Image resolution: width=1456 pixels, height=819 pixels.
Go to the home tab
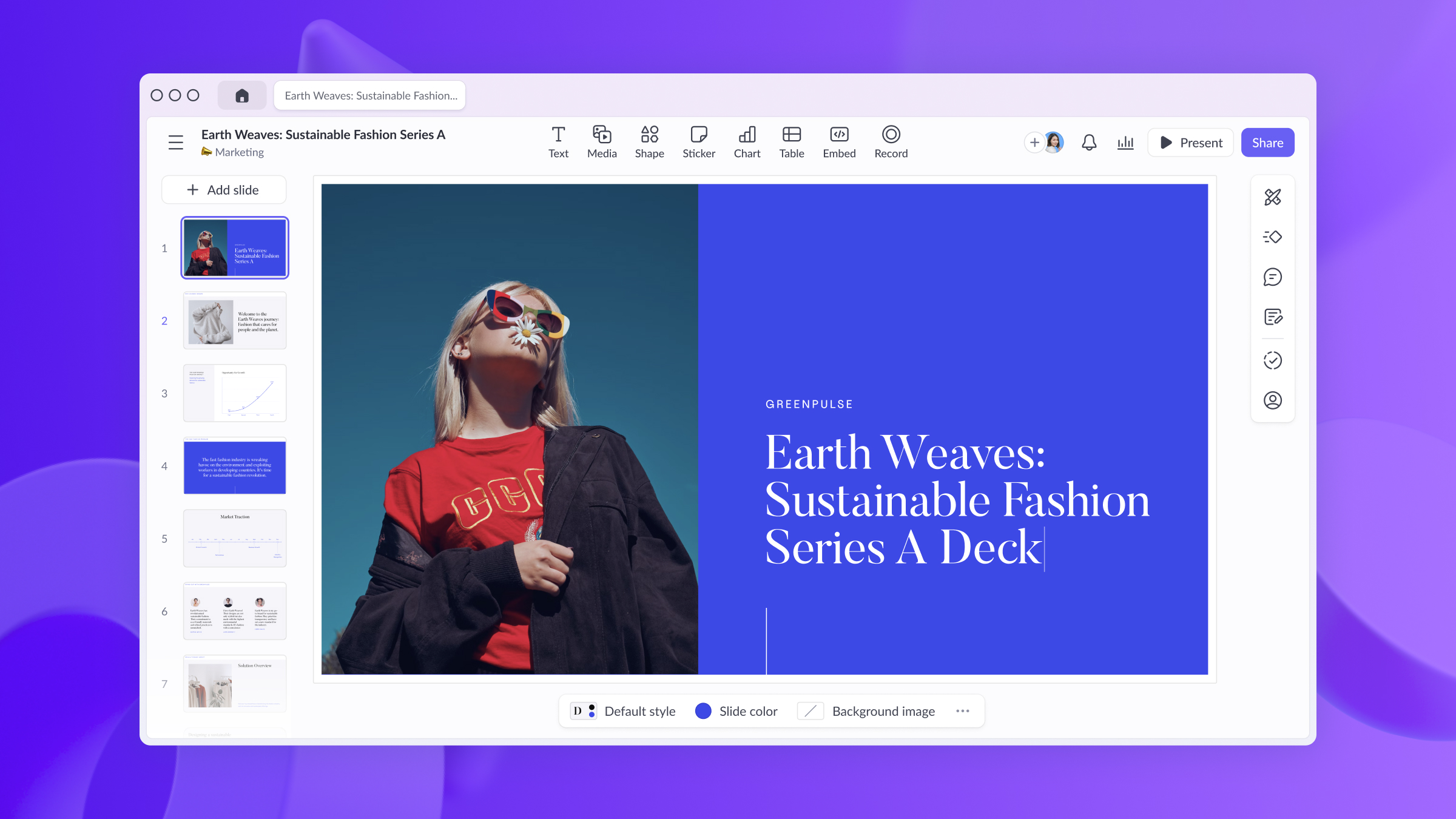242,95
